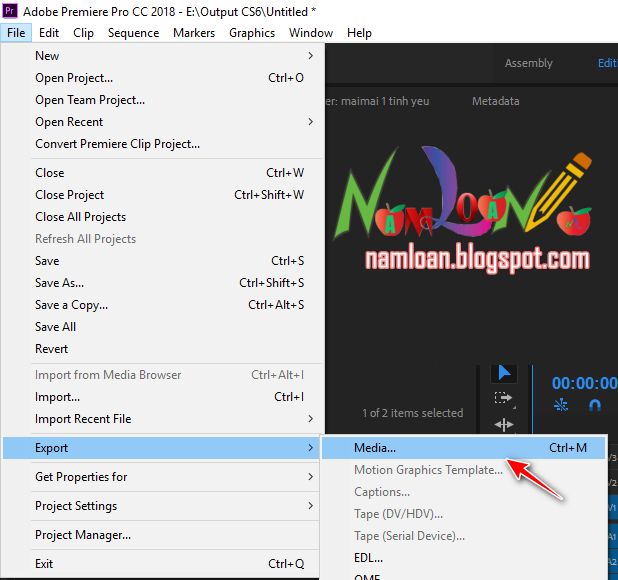Screen dimensions: 618x580
Task: Toggle the timeline Snap magnet icon
Action: pos(594,405)
